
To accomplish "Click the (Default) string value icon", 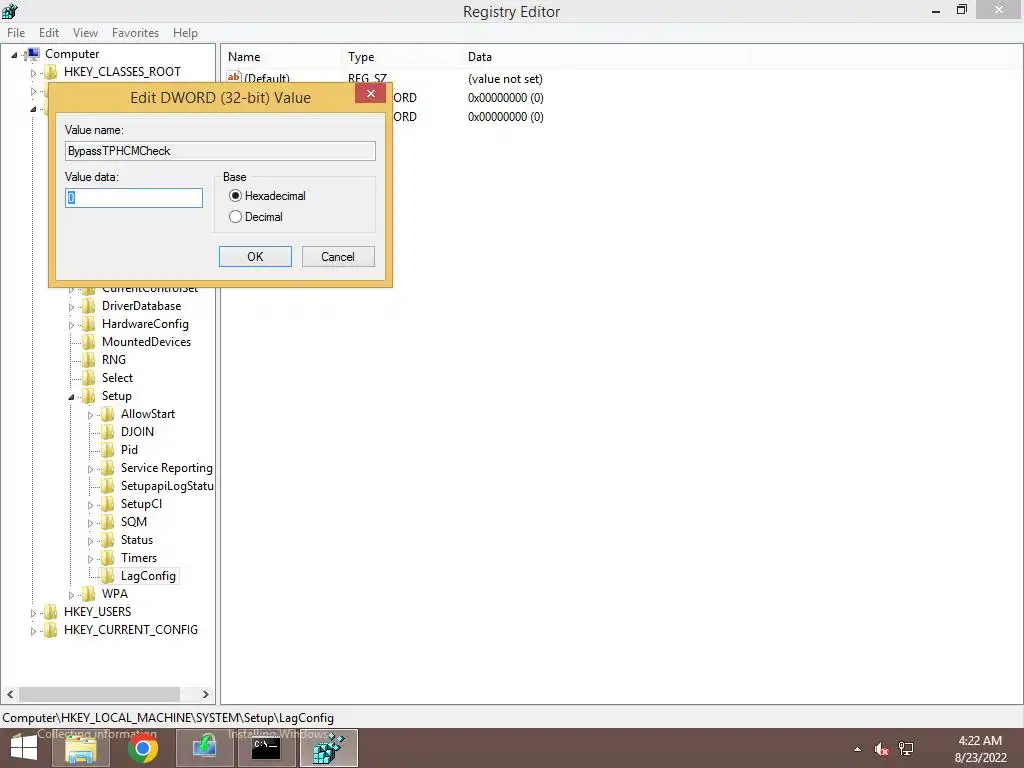I will coord(234,77).
